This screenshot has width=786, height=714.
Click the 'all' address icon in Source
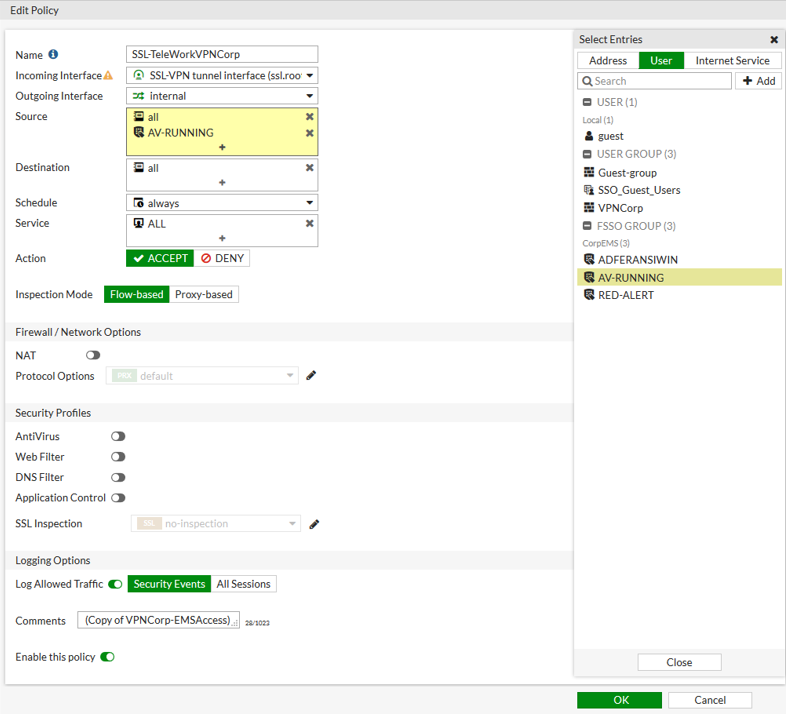139,116
